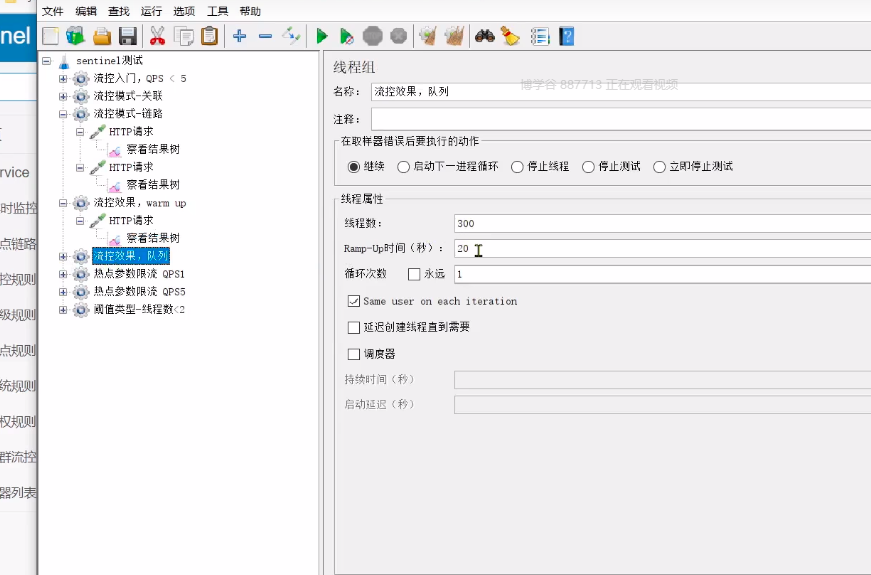The width and height of the screenshot is (871, 575).
Task: Click the grayed Shutdown button
Action: pyautogui.click(x=398, y=37)
